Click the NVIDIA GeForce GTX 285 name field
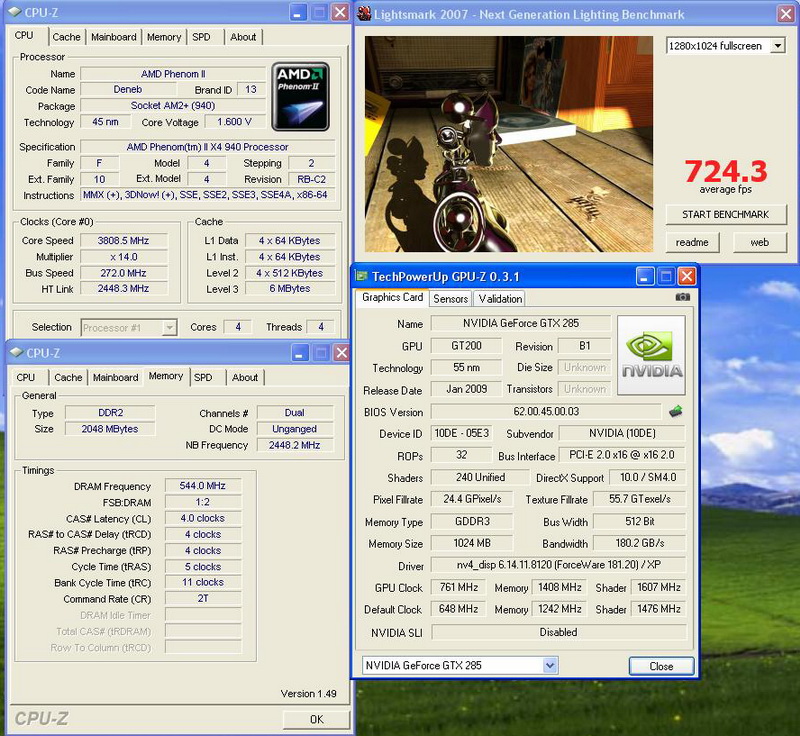Viewport: 800px width, 736px height. 521,323
